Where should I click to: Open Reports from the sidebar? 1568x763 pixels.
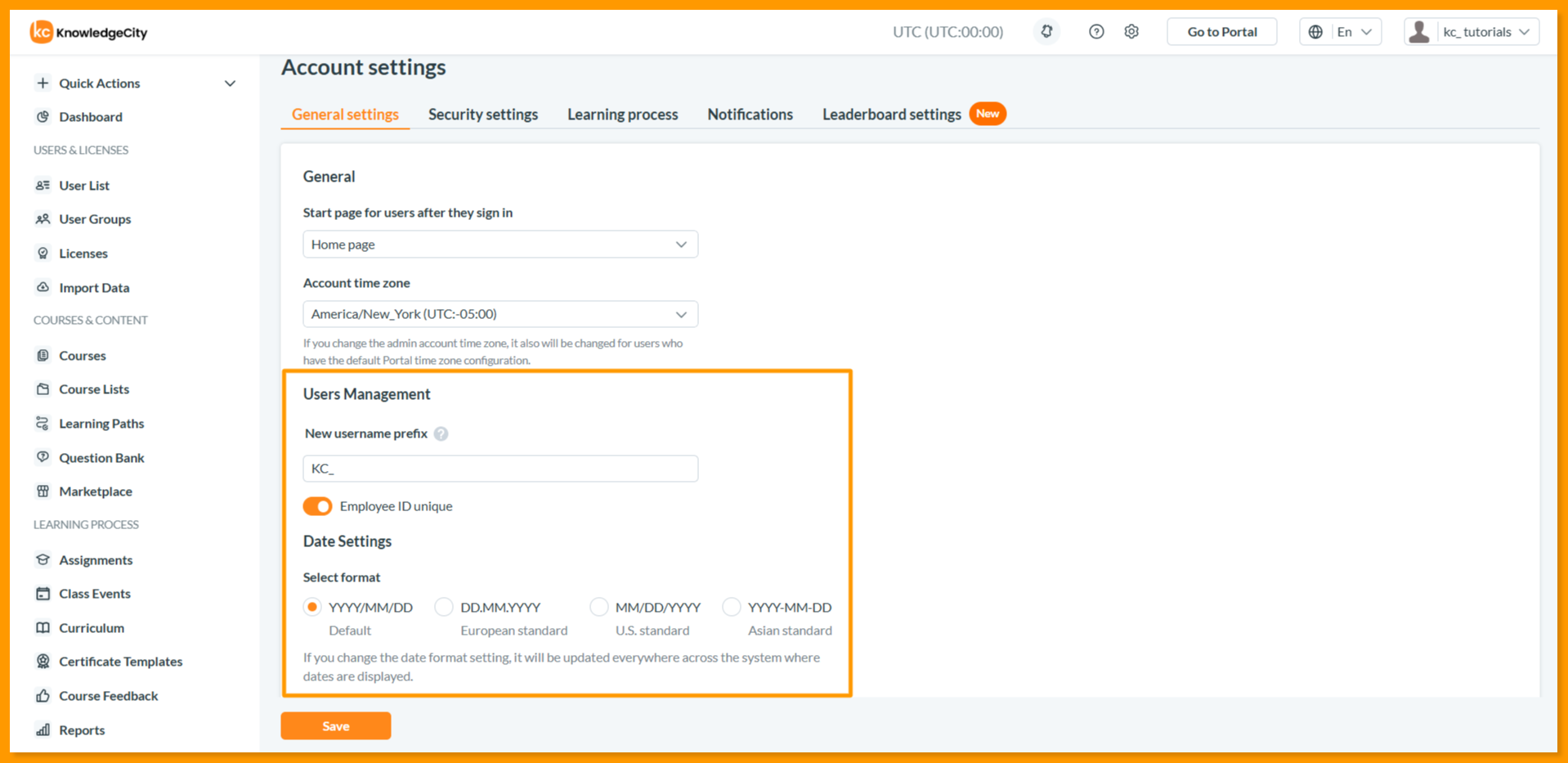coord(82,730)
